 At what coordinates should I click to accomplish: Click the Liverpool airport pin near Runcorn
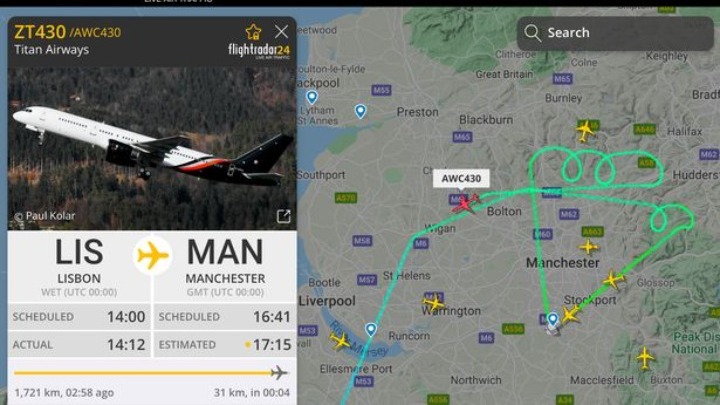[x=371, y=329]
